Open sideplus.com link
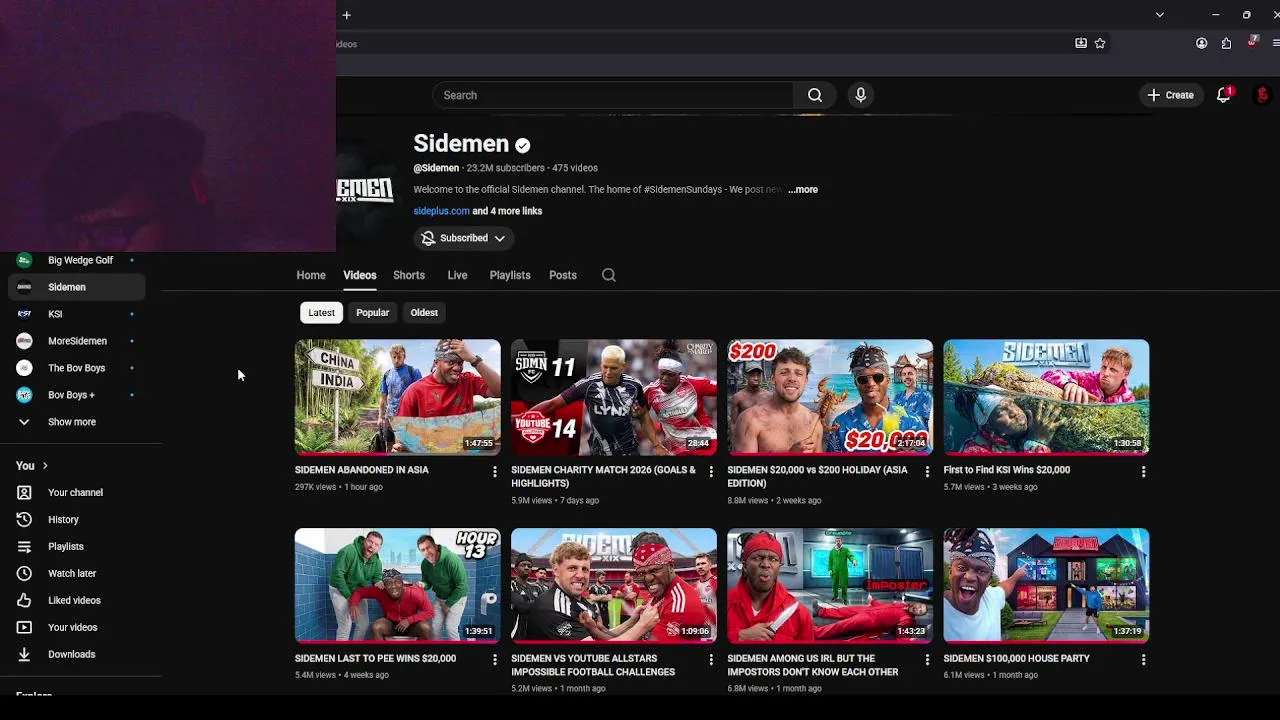The width and height of the screenshot is (1280, 720). [441, 211]
